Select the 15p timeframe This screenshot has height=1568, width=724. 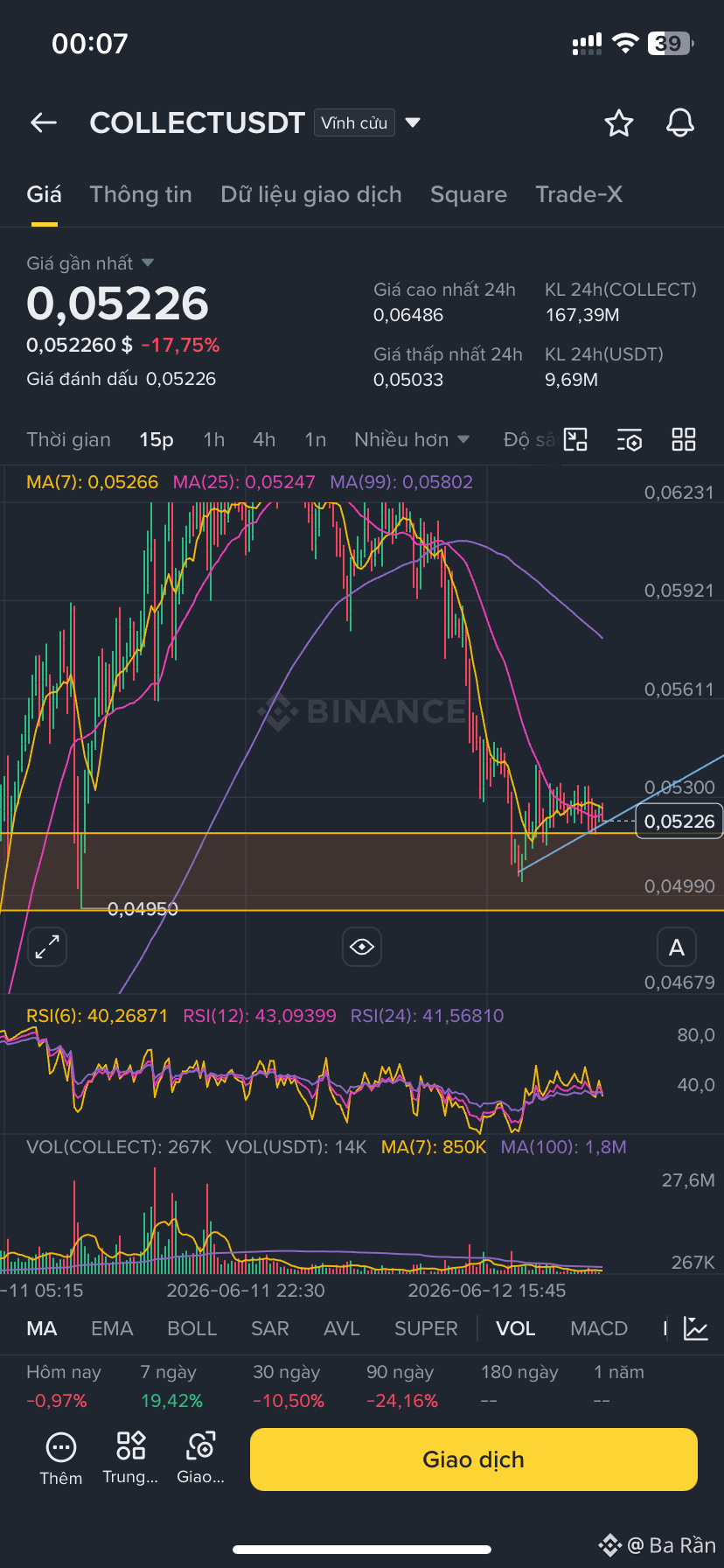(157, 439)
